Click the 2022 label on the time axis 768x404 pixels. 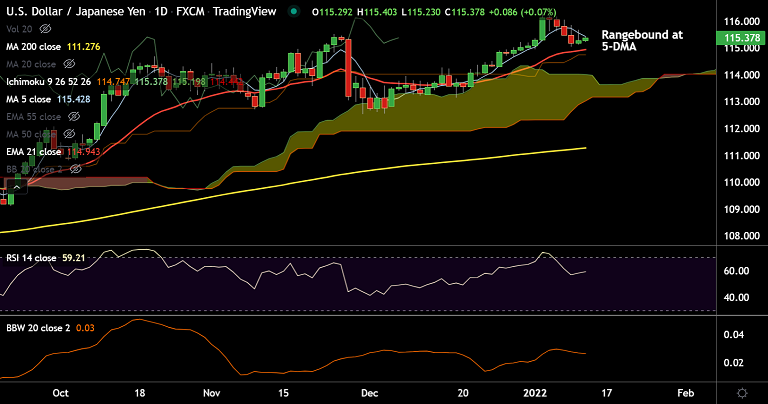[535, 393]
